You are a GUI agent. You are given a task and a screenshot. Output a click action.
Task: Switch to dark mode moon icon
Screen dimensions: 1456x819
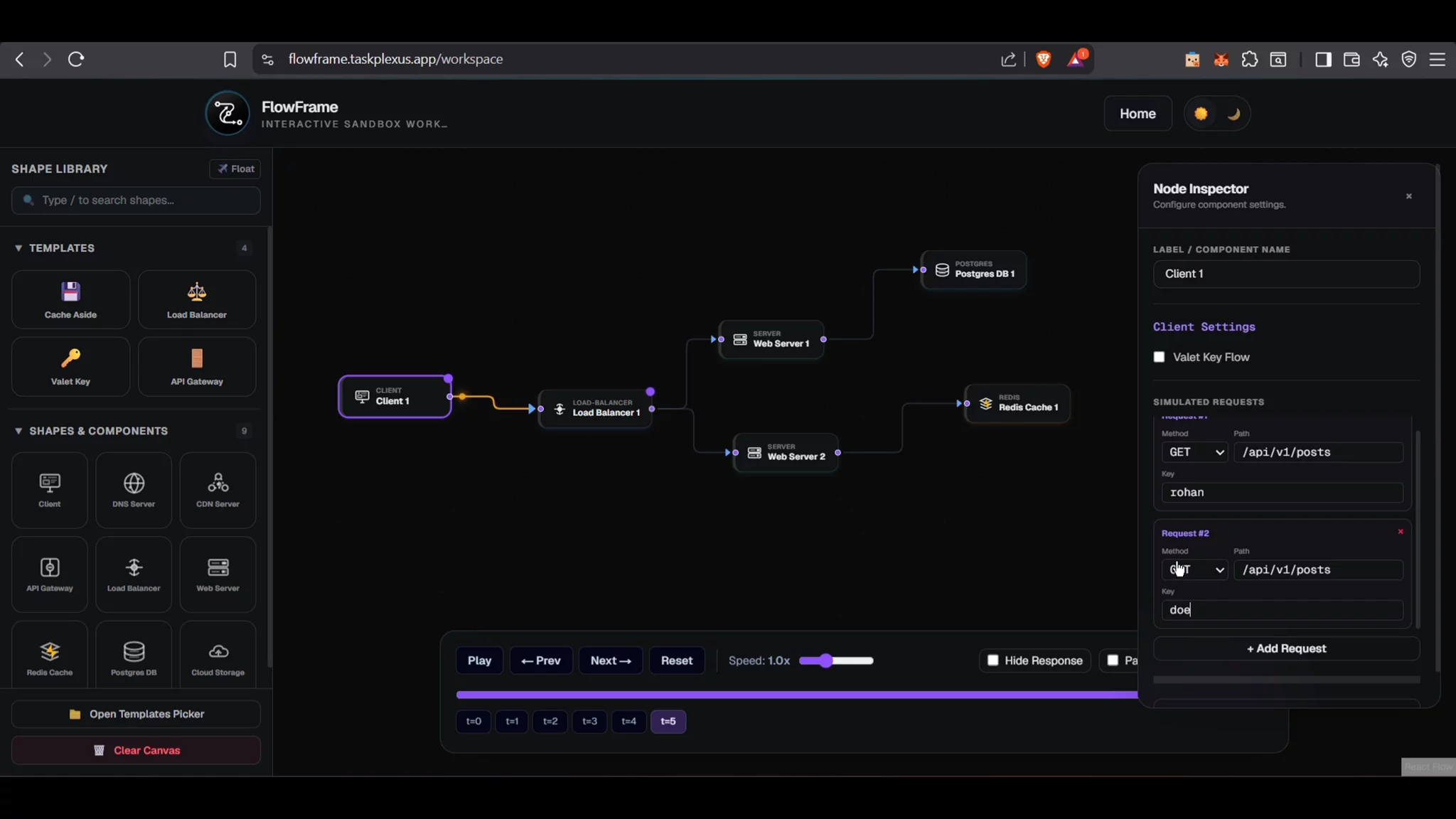(1233, 114)
